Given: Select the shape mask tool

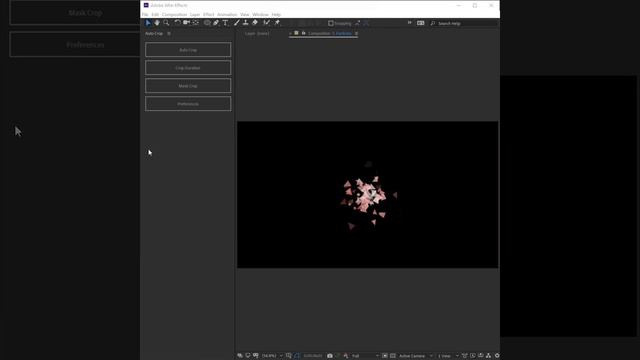Looking at the screenshot, I should 207,23.
